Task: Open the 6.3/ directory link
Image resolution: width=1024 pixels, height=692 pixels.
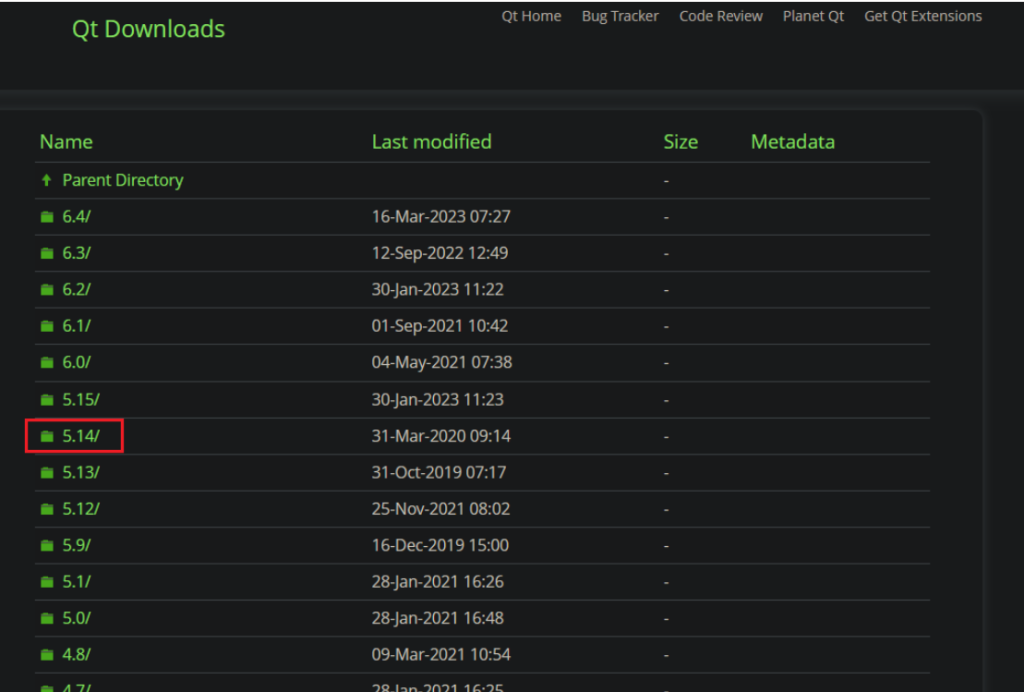Action: click(x=76, y=253)
